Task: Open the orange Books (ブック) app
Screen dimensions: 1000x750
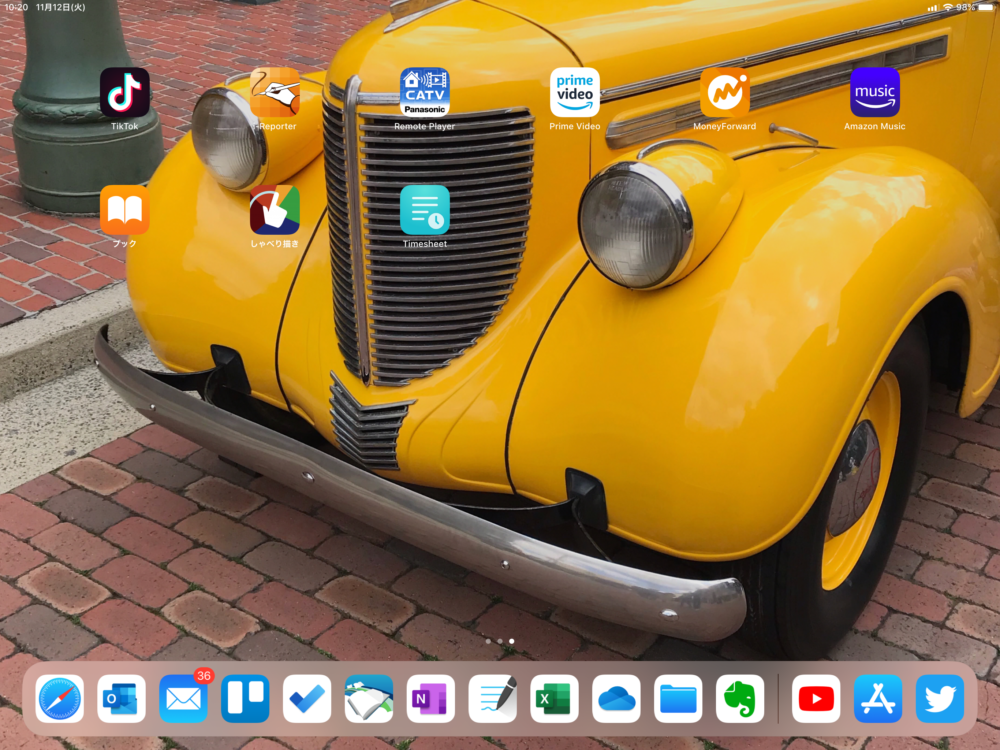Action: point(125,210)
